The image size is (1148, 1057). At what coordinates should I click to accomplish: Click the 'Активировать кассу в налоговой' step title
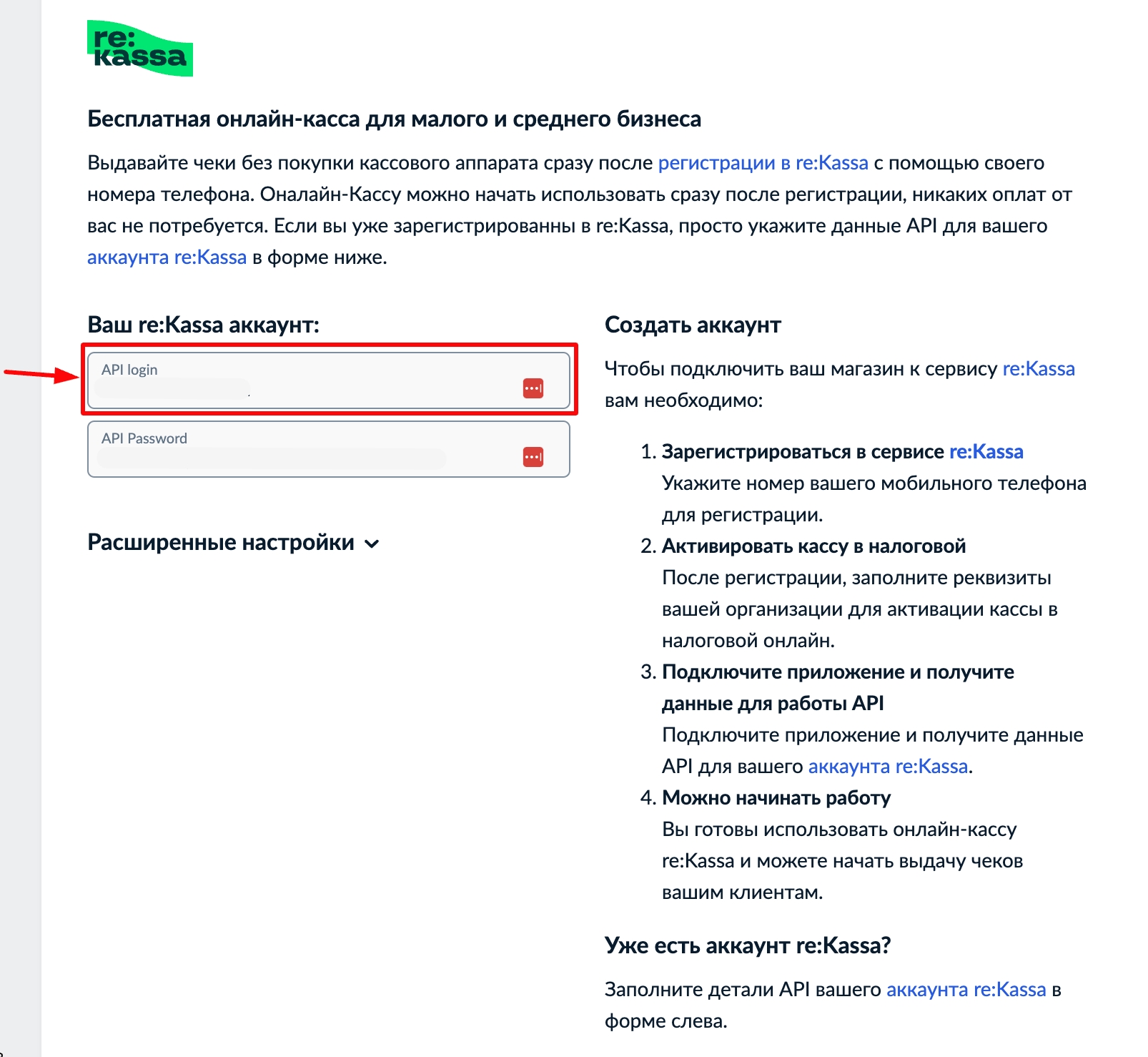tap(813, 546)
